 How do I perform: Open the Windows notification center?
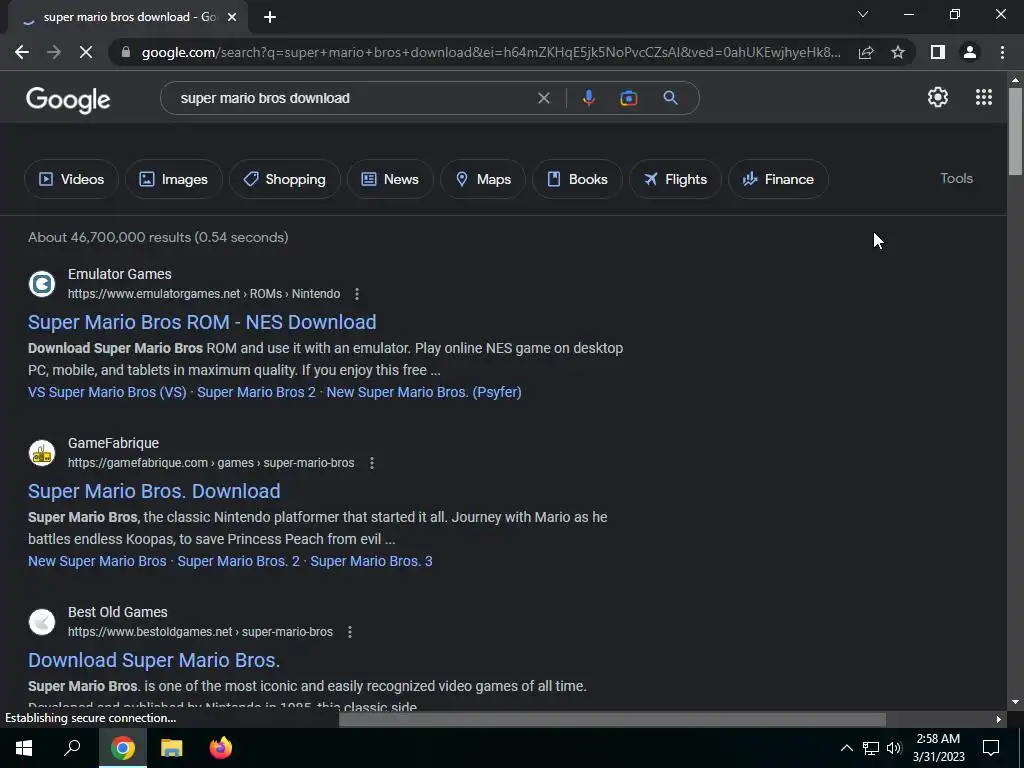pos(991,748)
